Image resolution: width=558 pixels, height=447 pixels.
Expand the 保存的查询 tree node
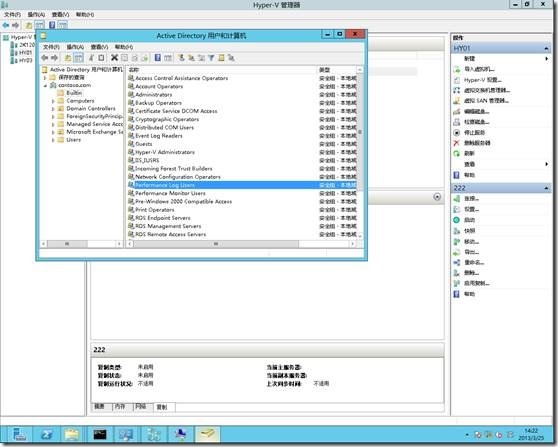[45, 77]
